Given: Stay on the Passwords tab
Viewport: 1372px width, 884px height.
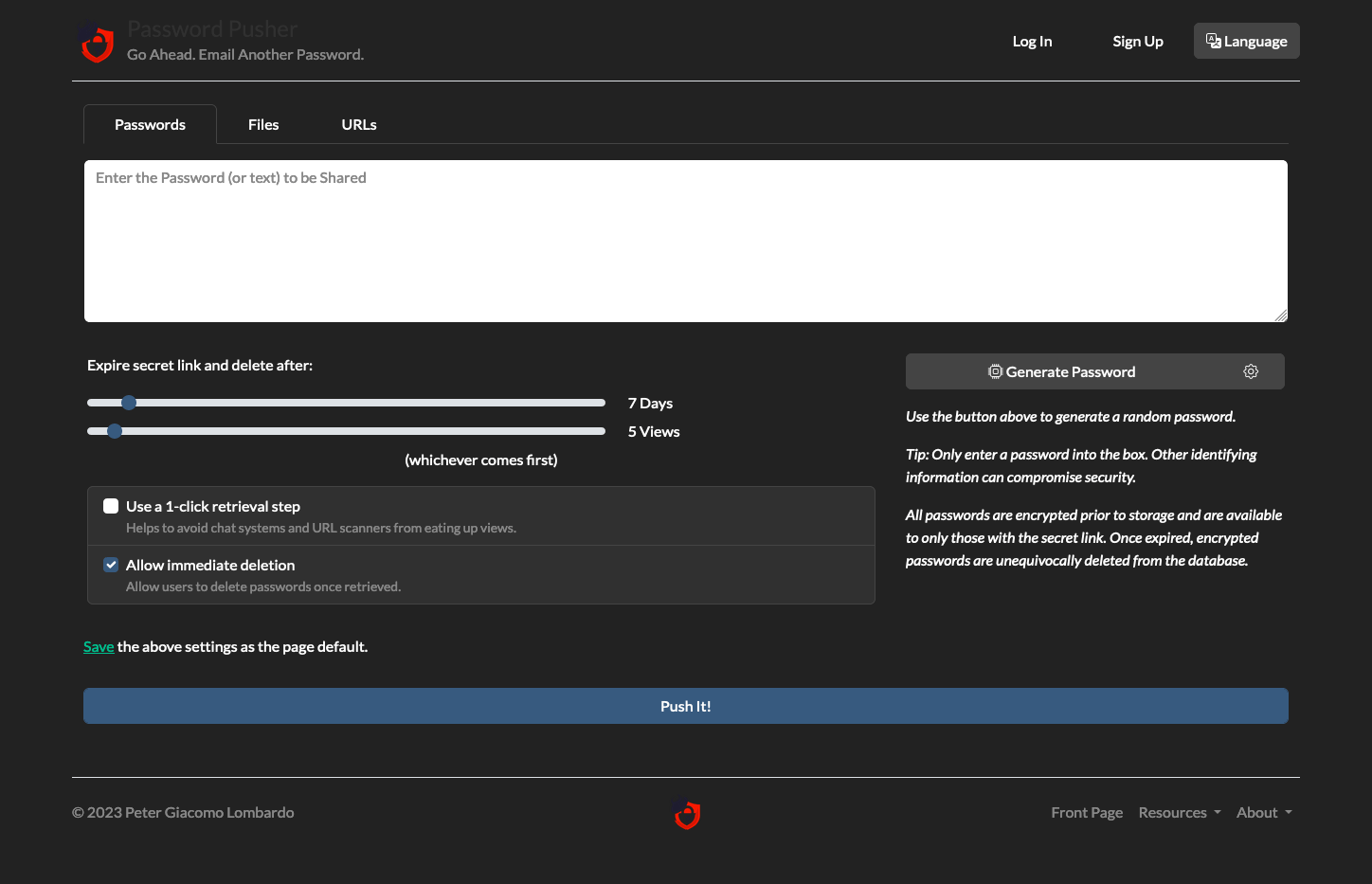Looking at the screenshot, I should tap(150, 124).
